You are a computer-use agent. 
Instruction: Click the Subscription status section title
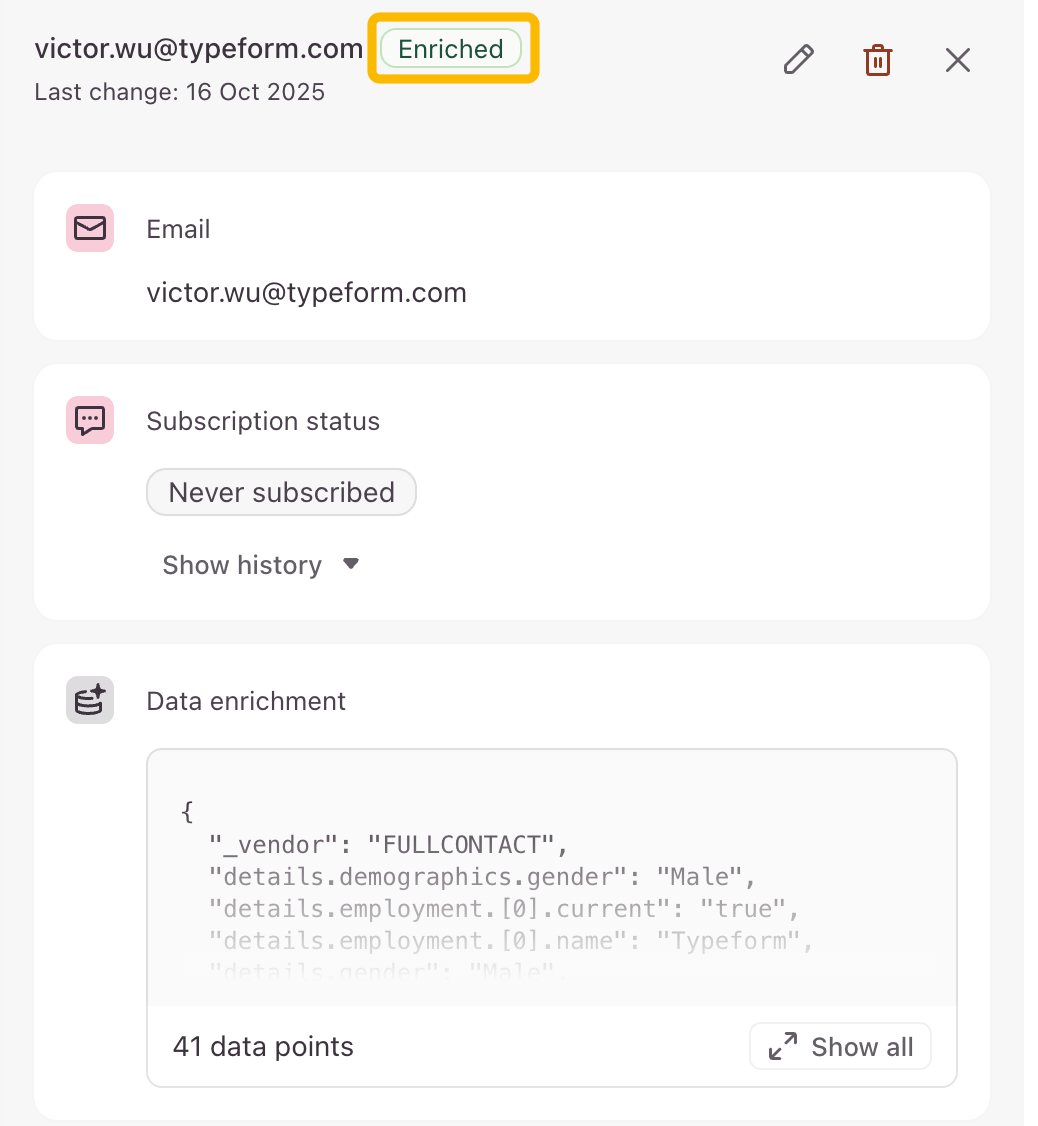pyautogui.click(x=263, y=421)
